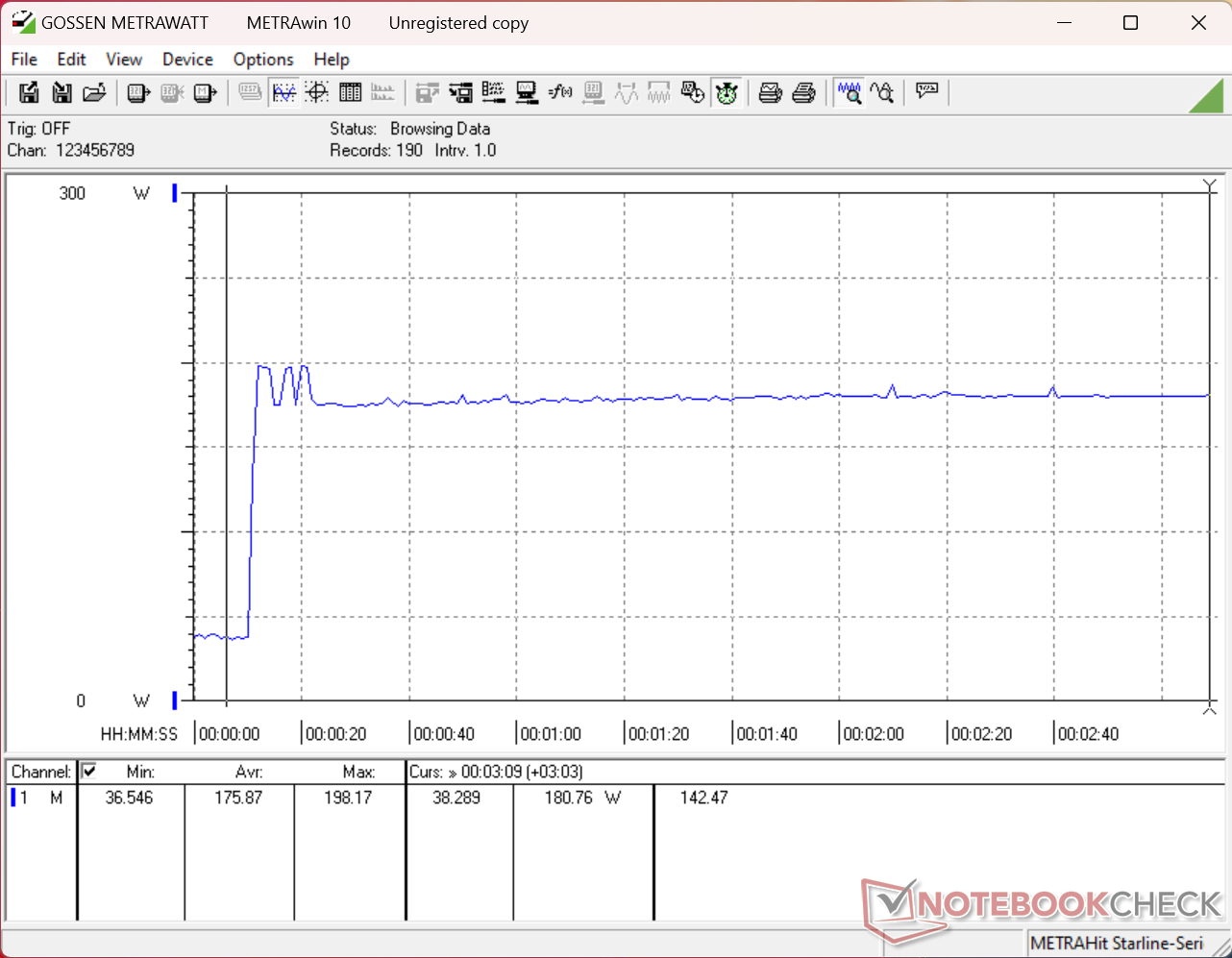Viewport: 1232px width, 958px height.
Task: Click the Curs: 00:03:09 (+03:03) header
Action: click(x=496, y=772)
